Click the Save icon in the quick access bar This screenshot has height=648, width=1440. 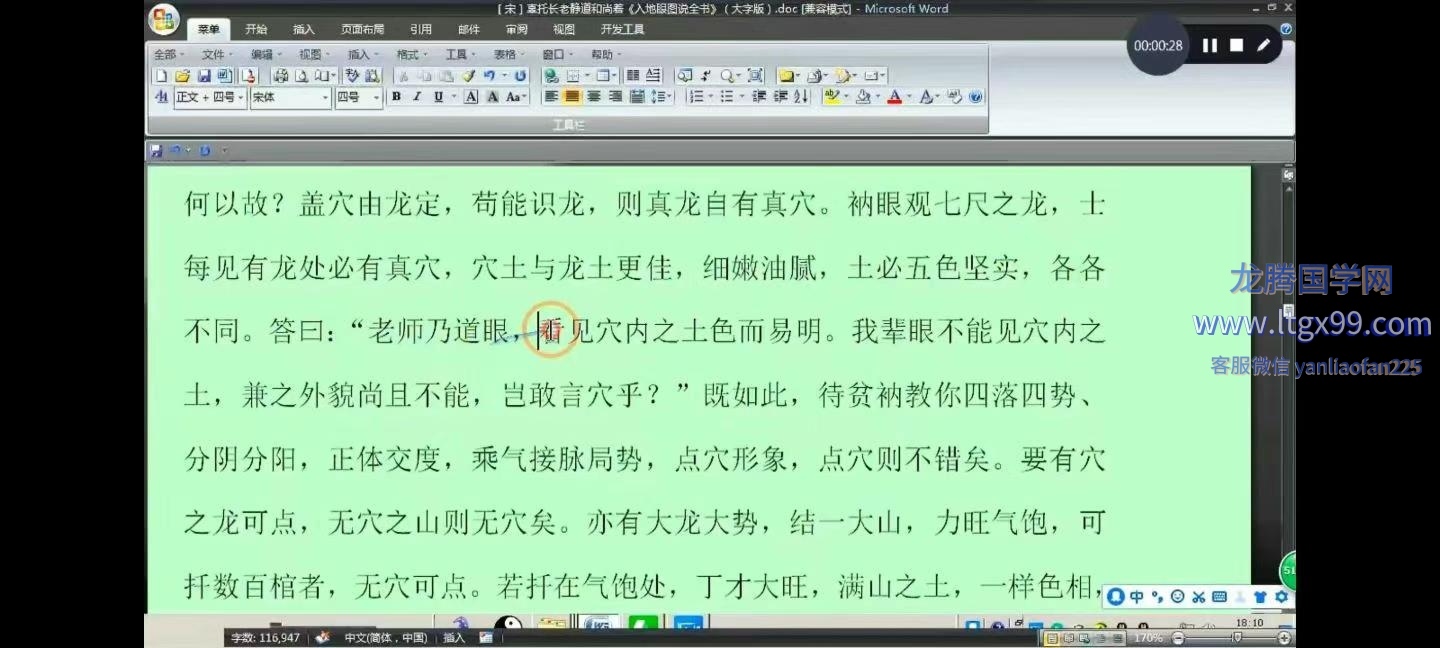157,151
